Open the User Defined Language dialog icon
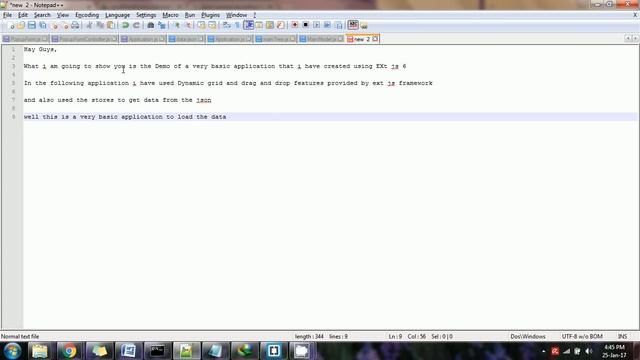Viewport: 640px width, 360px height. click(259, 25)
